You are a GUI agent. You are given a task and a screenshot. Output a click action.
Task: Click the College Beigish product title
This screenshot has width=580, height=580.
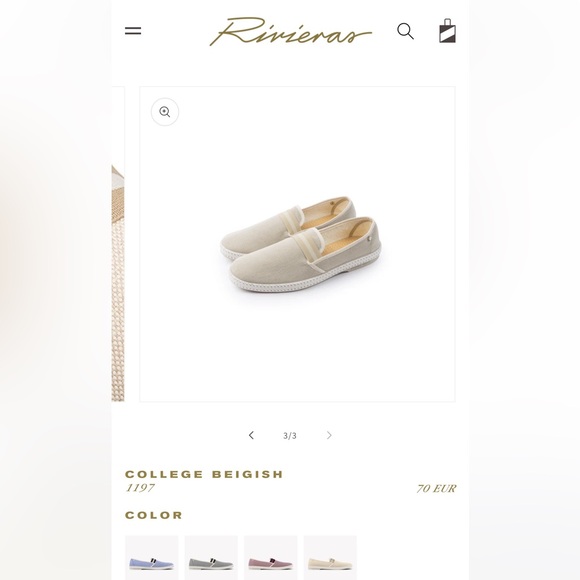click(204, 474)
